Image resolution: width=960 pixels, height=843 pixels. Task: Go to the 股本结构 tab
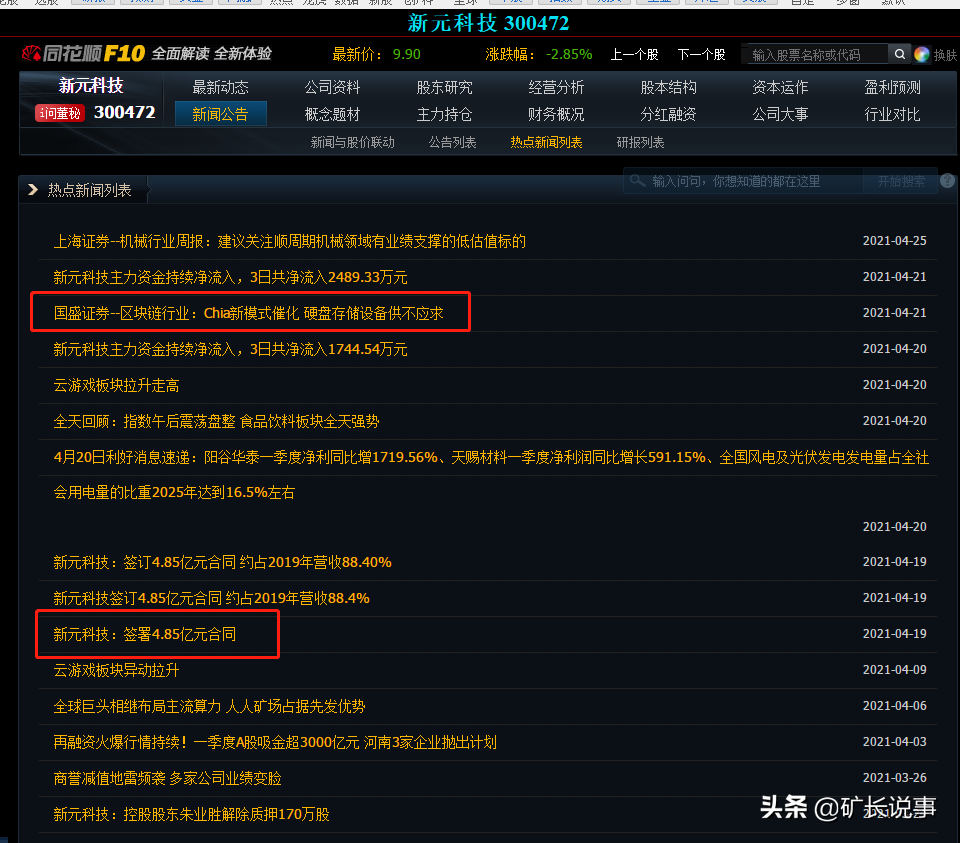pos(669,87)
